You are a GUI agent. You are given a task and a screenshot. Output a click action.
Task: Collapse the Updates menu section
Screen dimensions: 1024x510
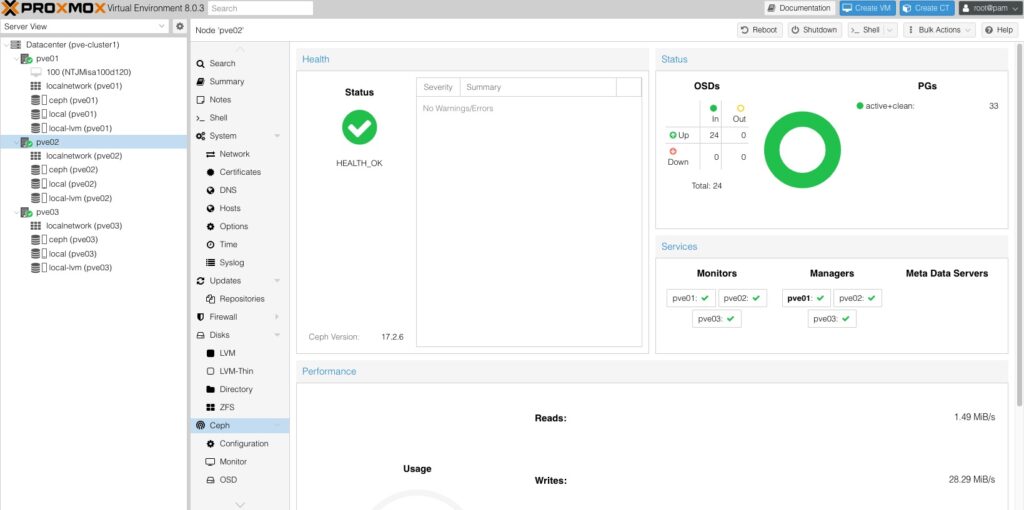(277, 281)
